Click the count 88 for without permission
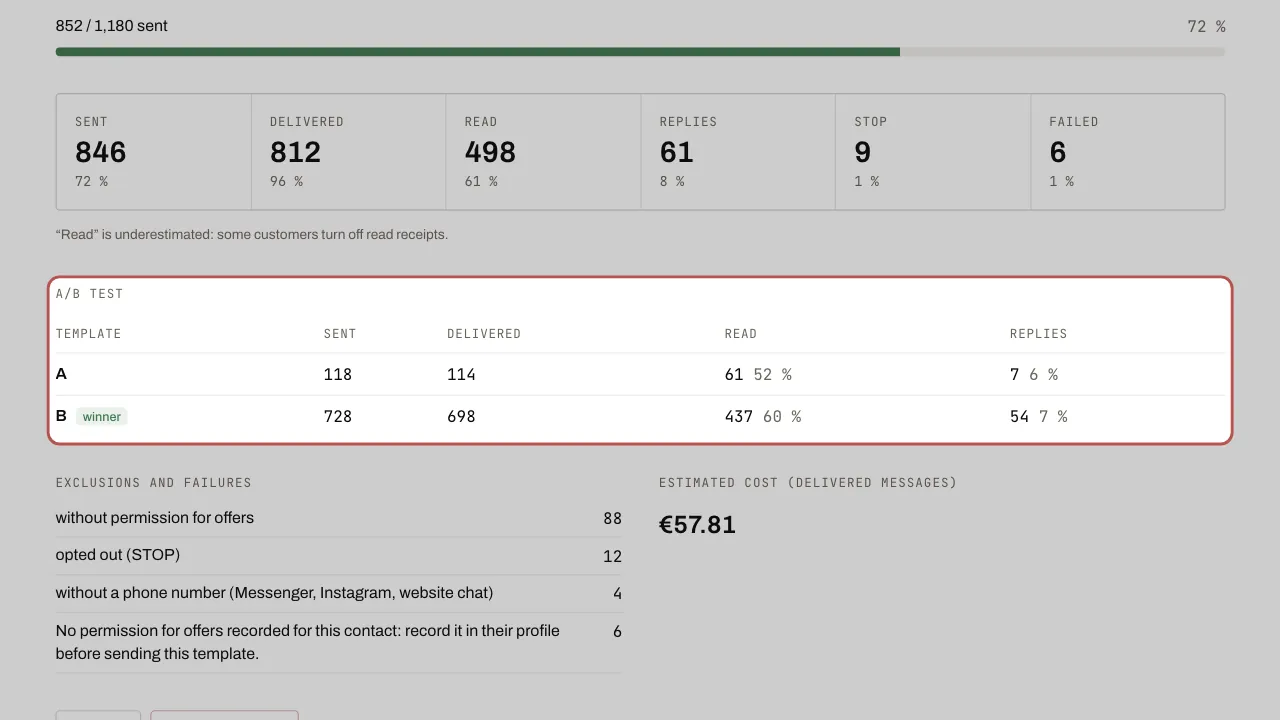The height and width of the screenshot is (720, 1280). [613, 519]
